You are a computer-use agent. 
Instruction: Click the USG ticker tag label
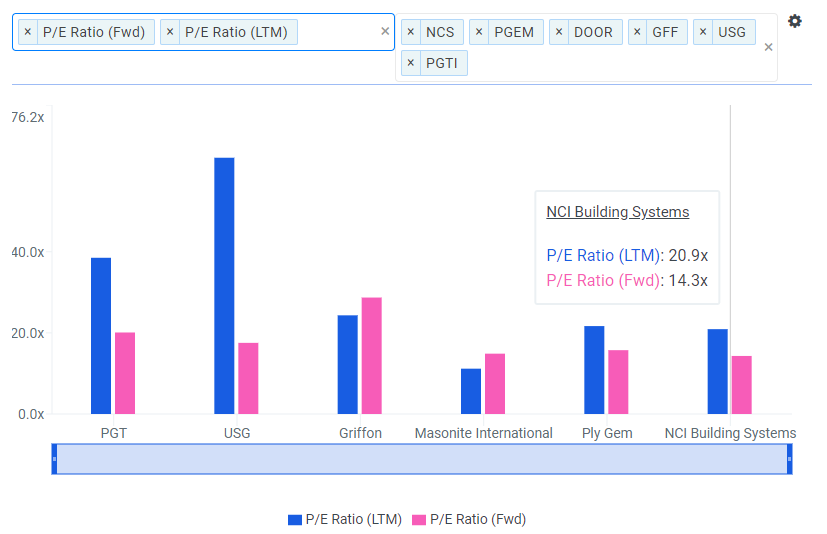732,32
